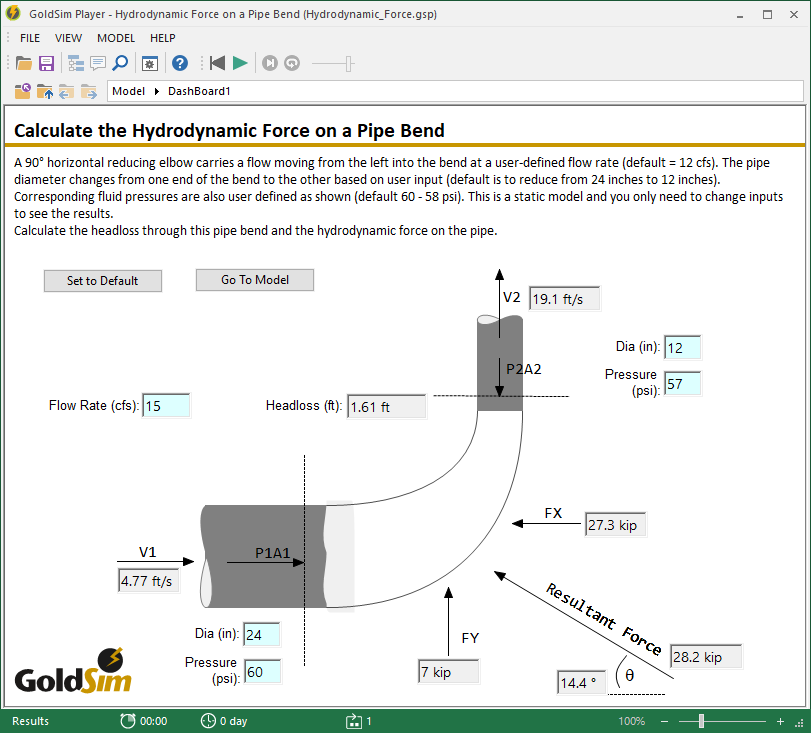Run the model using the green play icon

[239, 63]
